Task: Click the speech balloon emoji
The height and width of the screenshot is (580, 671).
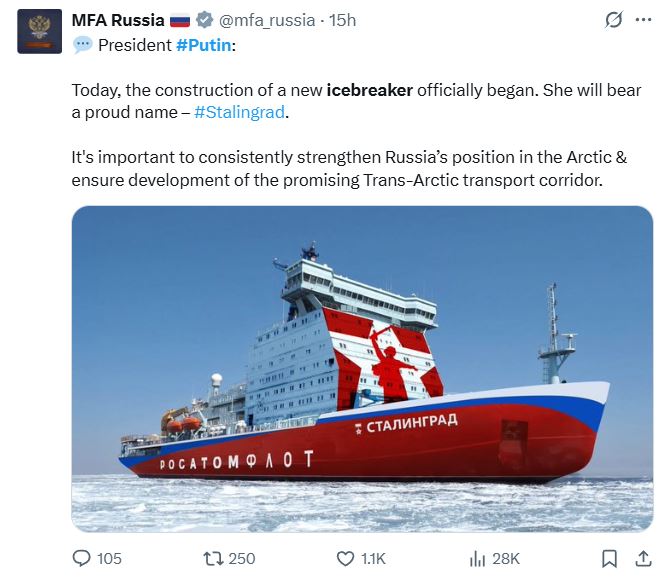Action: (x=82, y=44)
